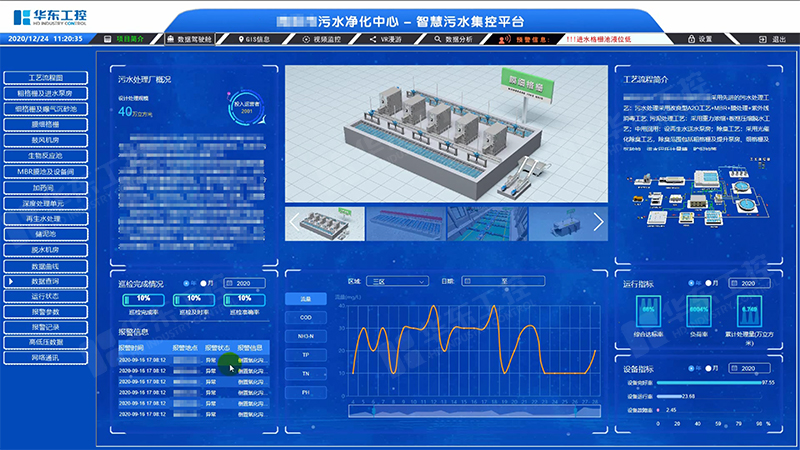
Task: Select the 月 radio in 运行指标
Action: (707, 283)
